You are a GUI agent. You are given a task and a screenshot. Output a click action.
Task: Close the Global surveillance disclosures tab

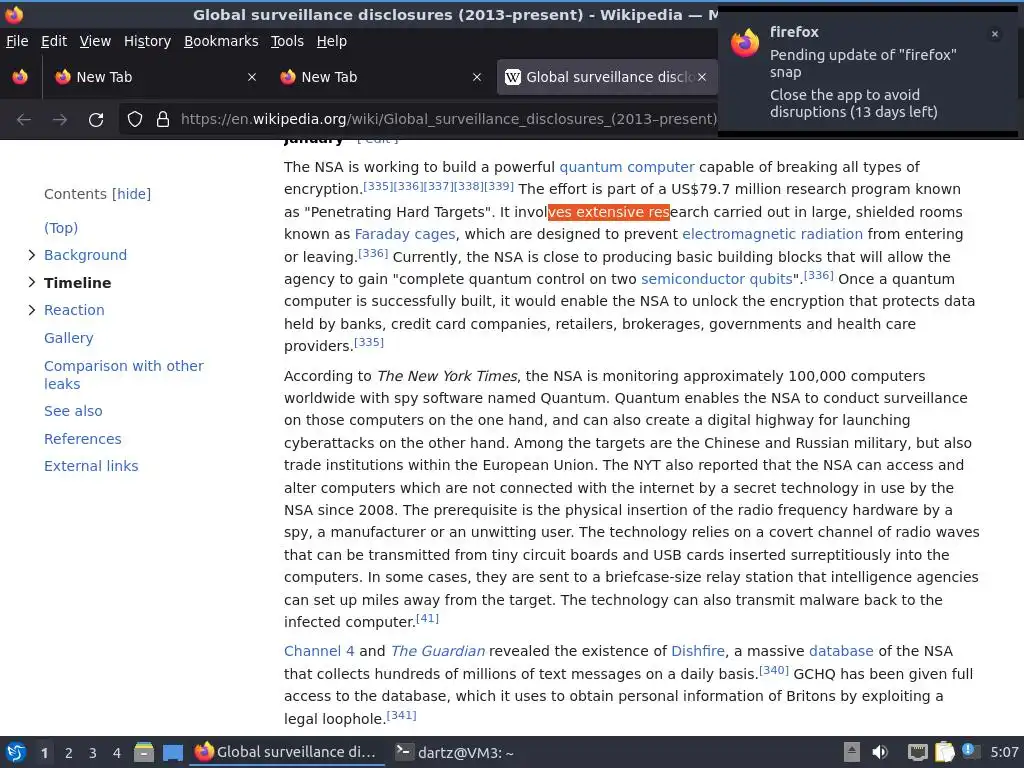click(701, 77)
